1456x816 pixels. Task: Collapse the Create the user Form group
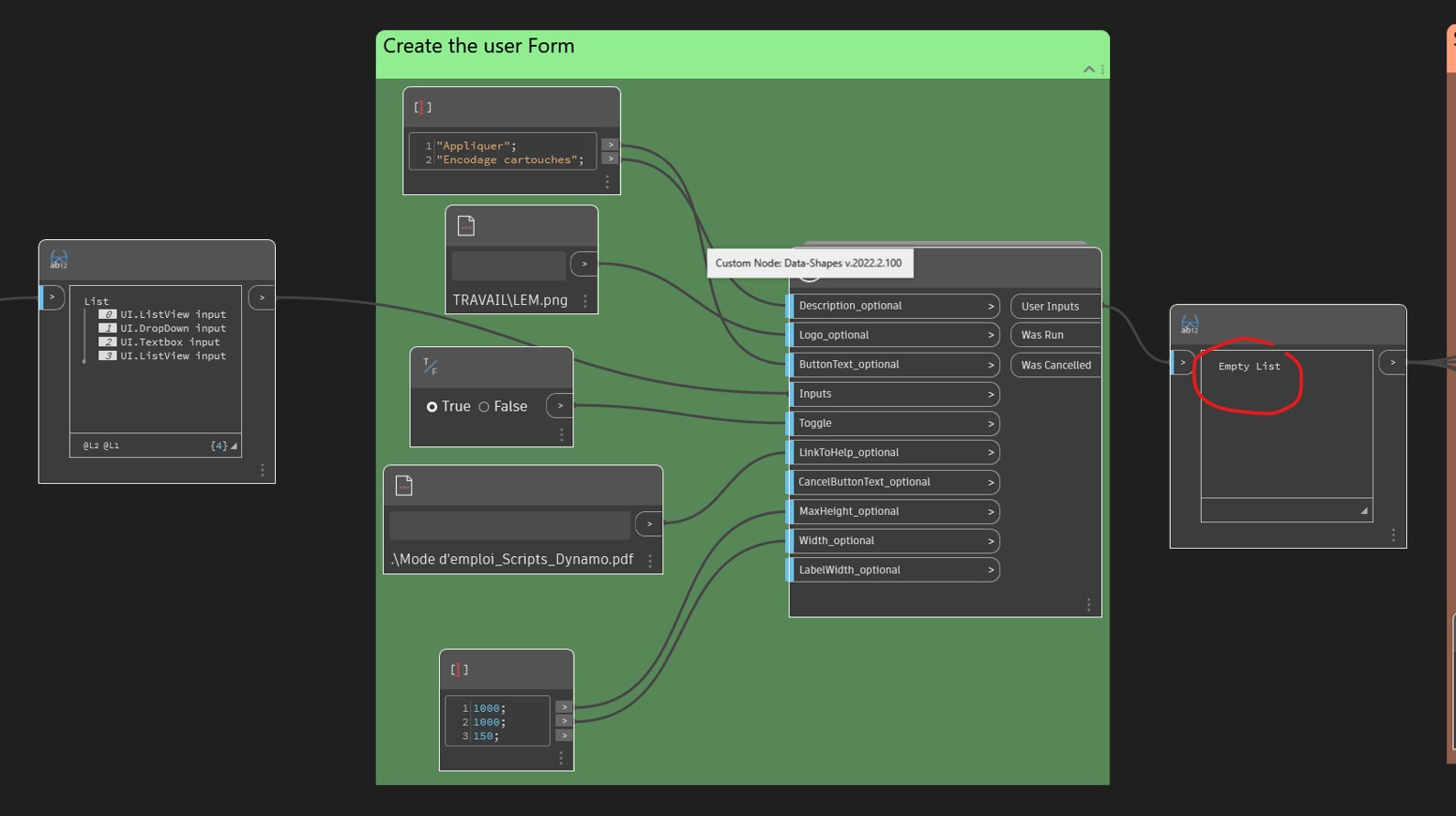[1088, 68]
